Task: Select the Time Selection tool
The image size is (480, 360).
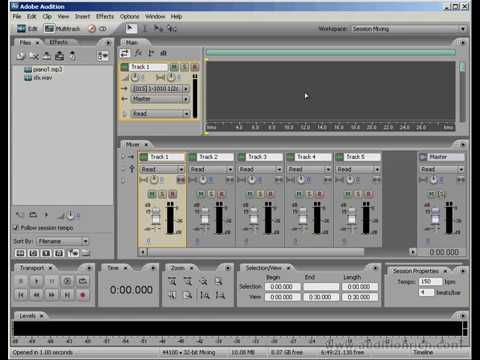Action: [145, 28]
